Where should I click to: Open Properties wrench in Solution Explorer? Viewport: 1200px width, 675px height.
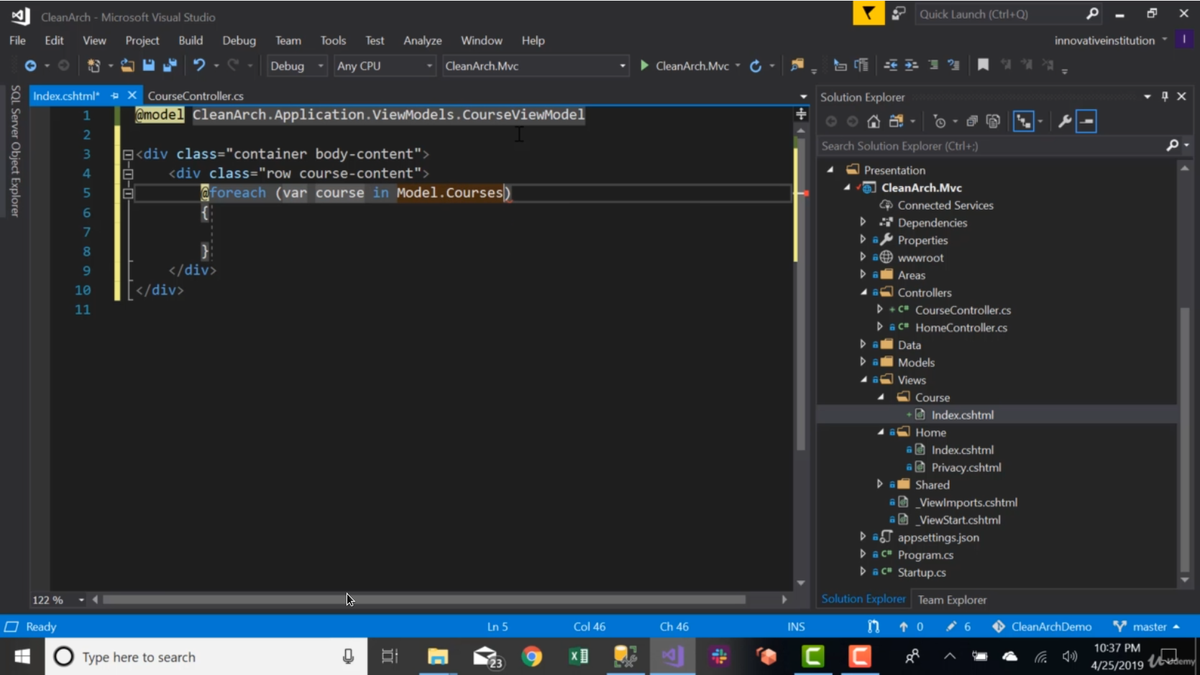pos(1064,122)
